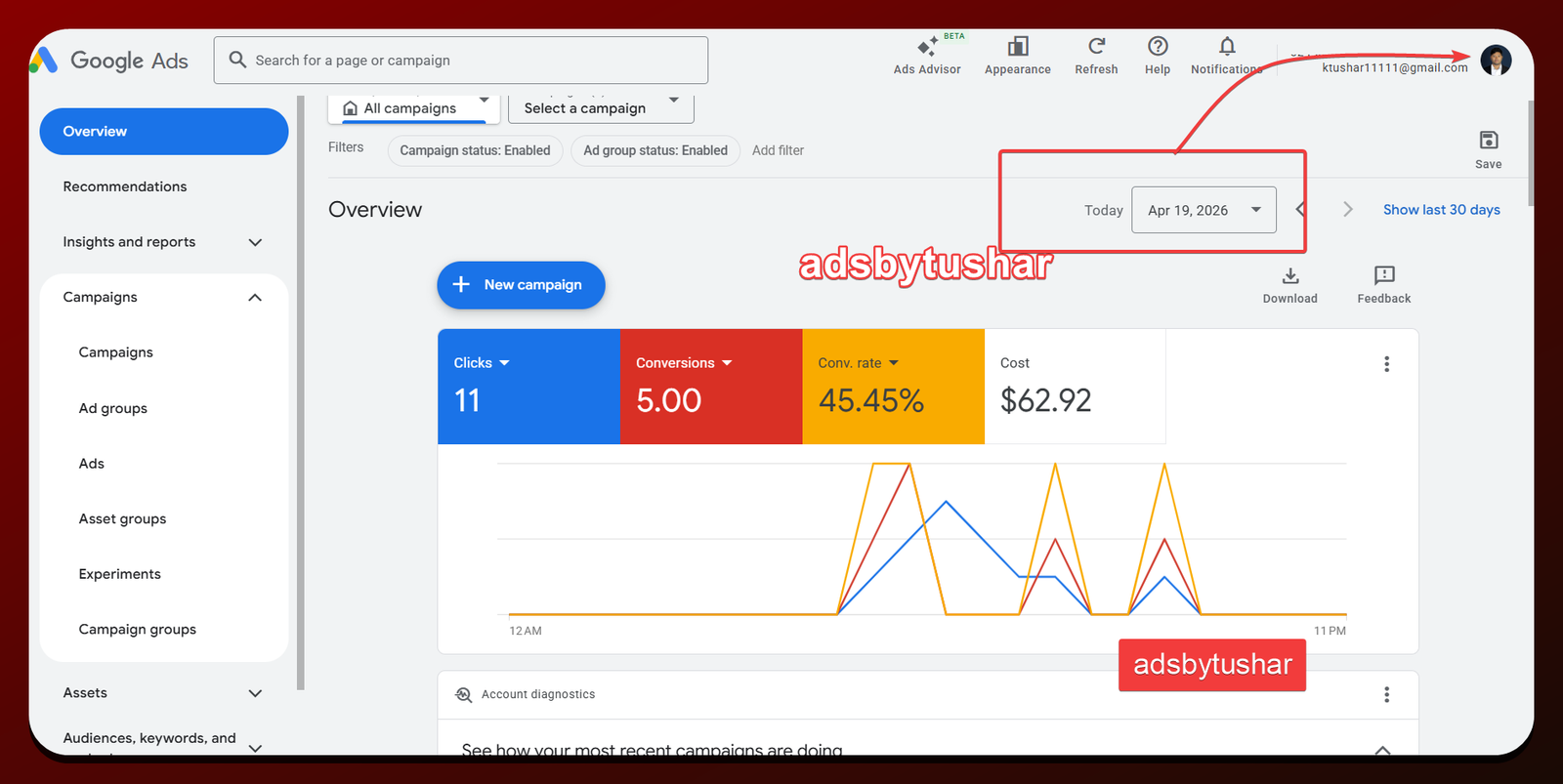Click the Google Ads logo

109,61
